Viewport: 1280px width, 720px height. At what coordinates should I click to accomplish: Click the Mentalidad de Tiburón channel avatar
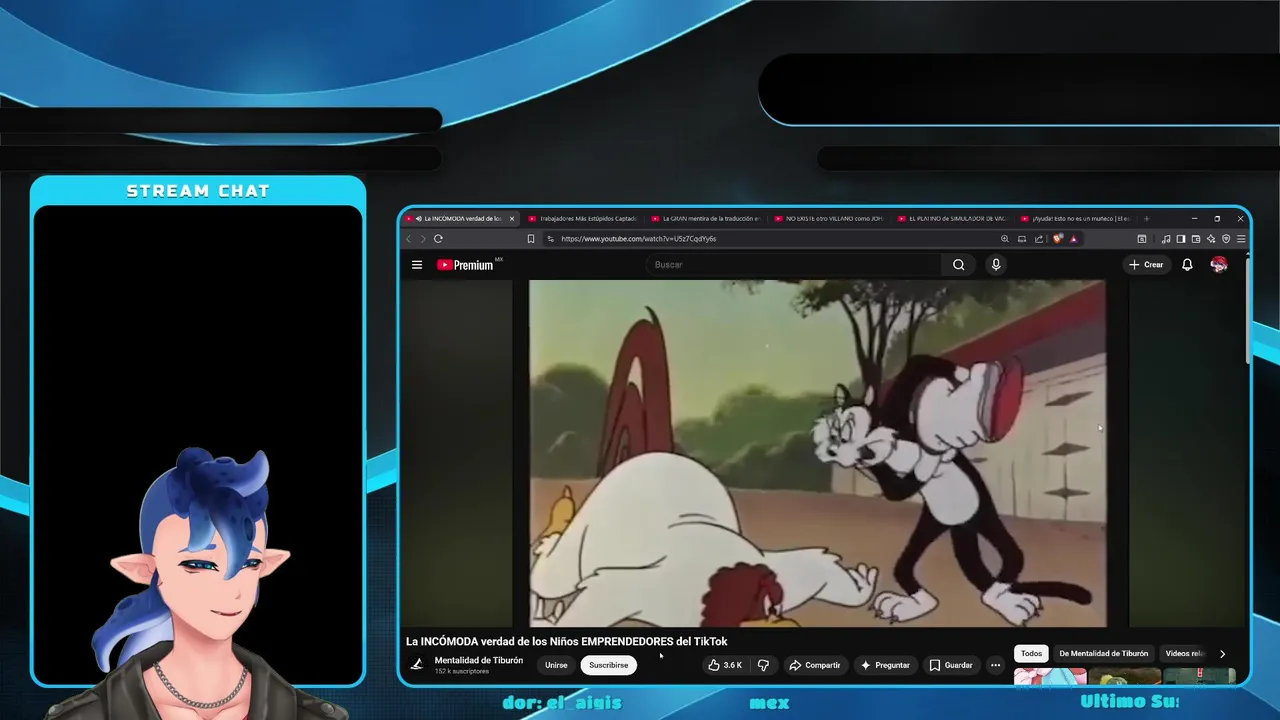coord(417,664)
